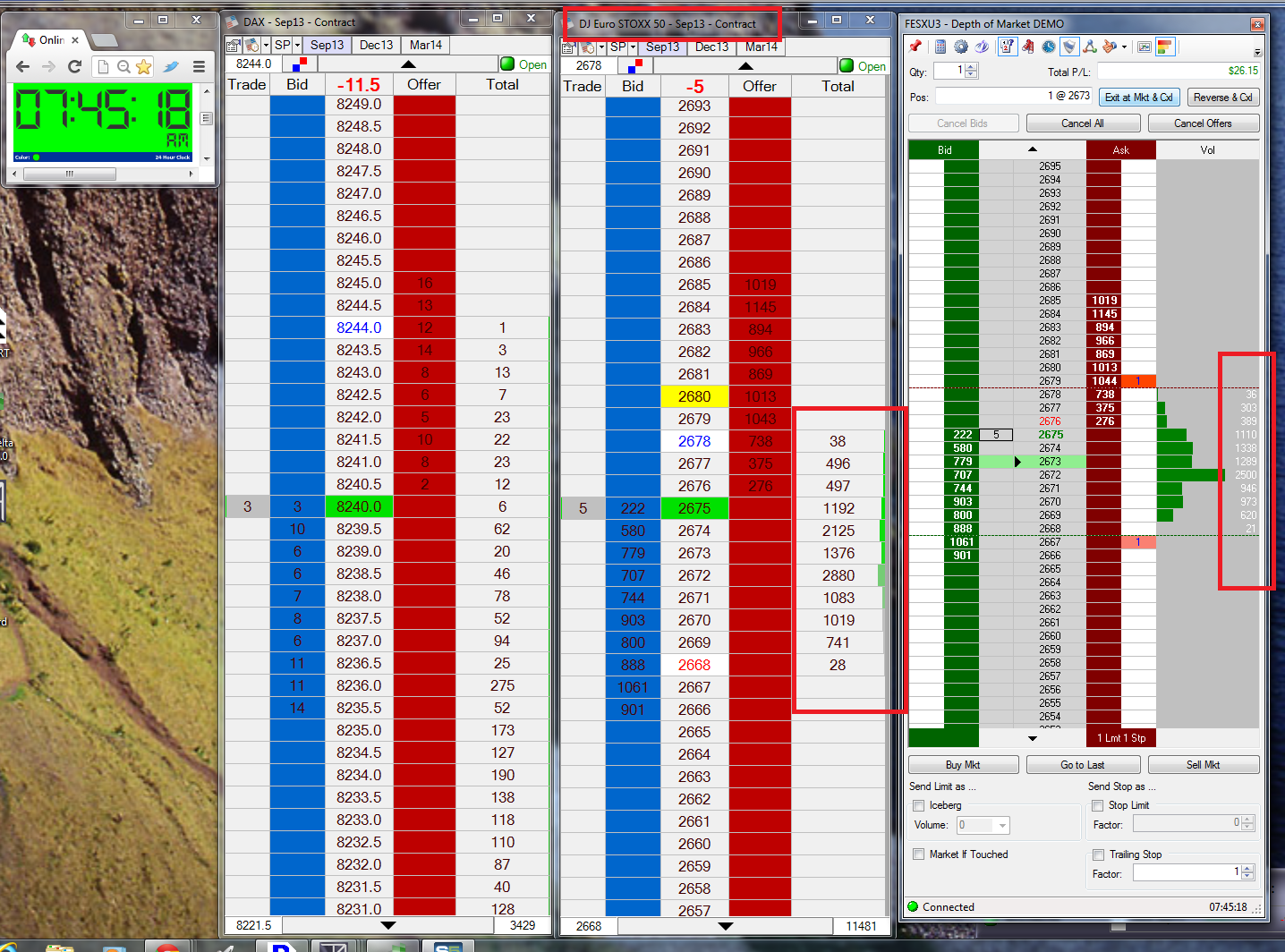Select the Sep13 tab in Euro STOXX window

pyautogui.click(x=663, y=47)
